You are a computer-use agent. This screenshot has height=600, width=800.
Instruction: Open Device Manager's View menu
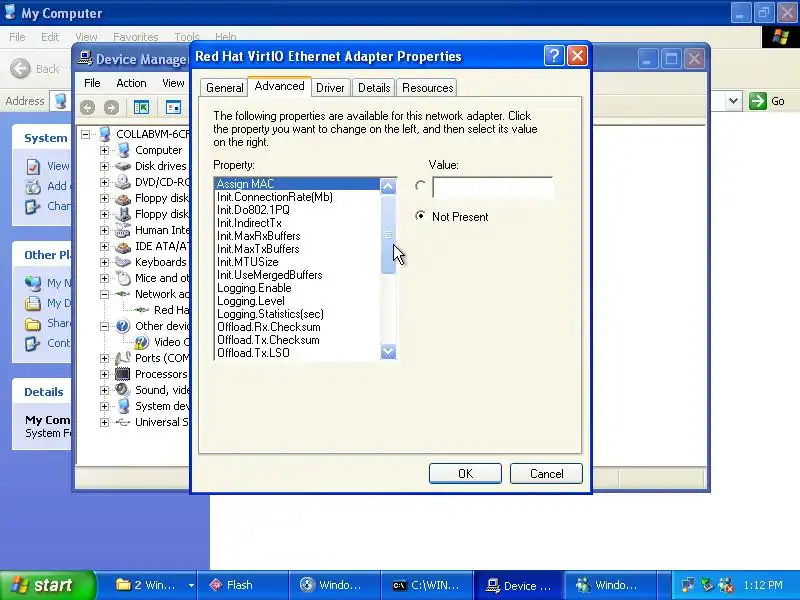coord(173,83)
